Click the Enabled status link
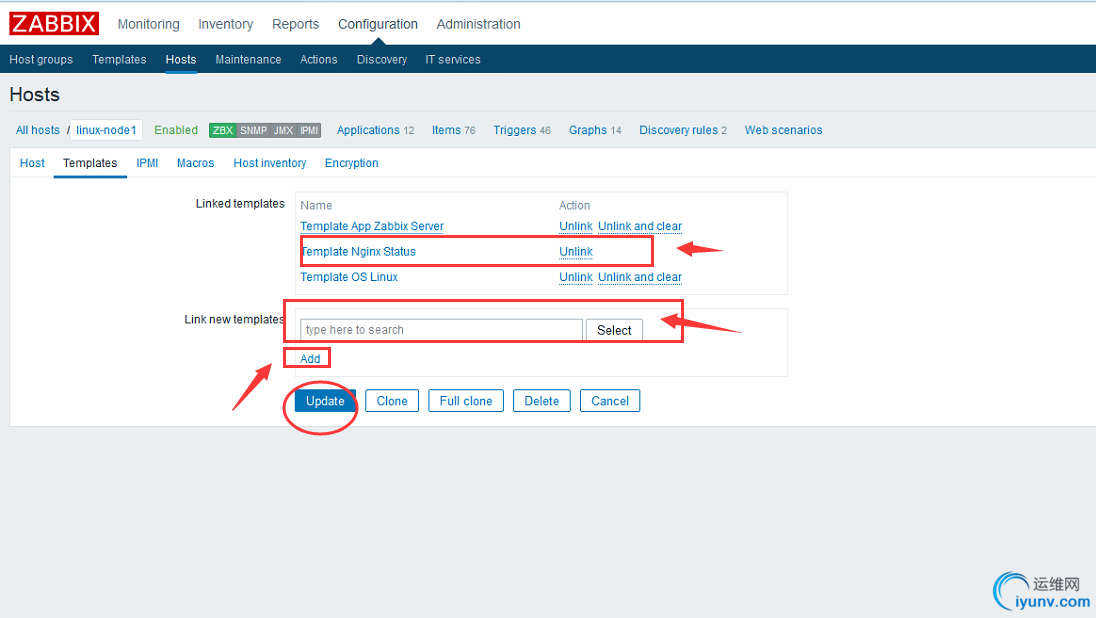Viewport: 1096px width, 618px height. [x=176, y=130]
